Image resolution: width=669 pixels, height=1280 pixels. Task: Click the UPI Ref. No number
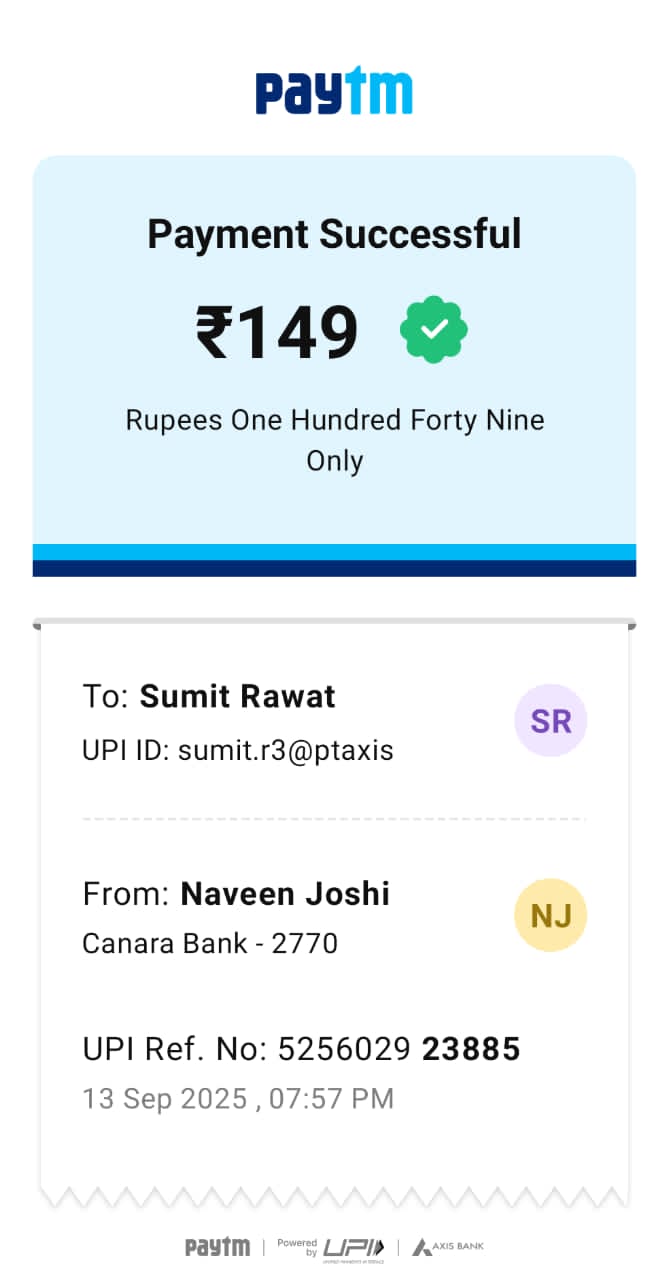click(x=398, y=1049)
